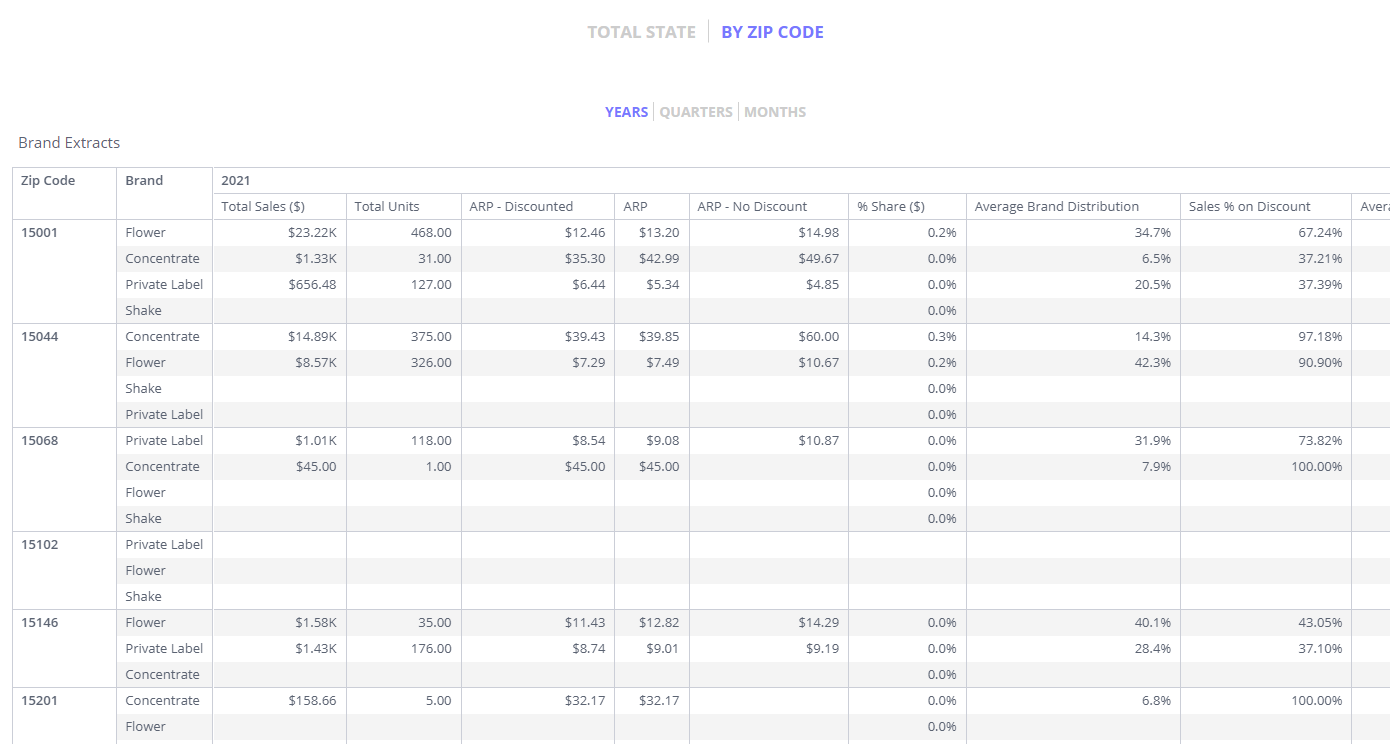Screen dimensions: 1392x744
Task: Click the Average Brand Distribution header
Action: pos(1057,207)
